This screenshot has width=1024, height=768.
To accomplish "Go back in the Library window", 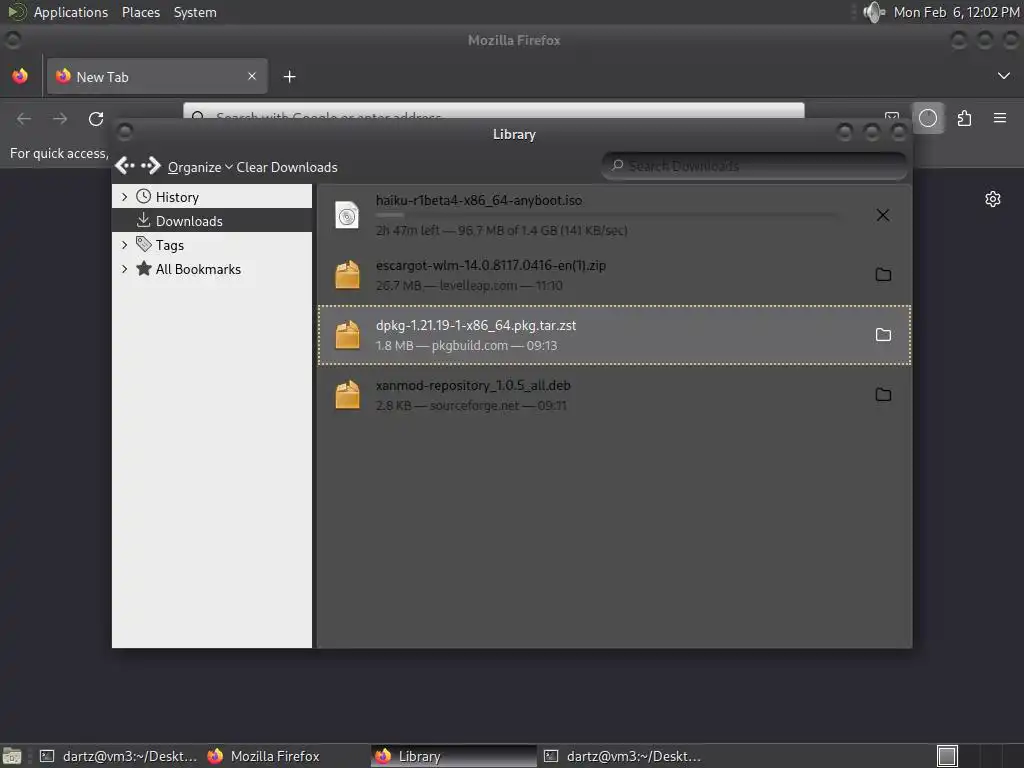I will pos(125,166).
